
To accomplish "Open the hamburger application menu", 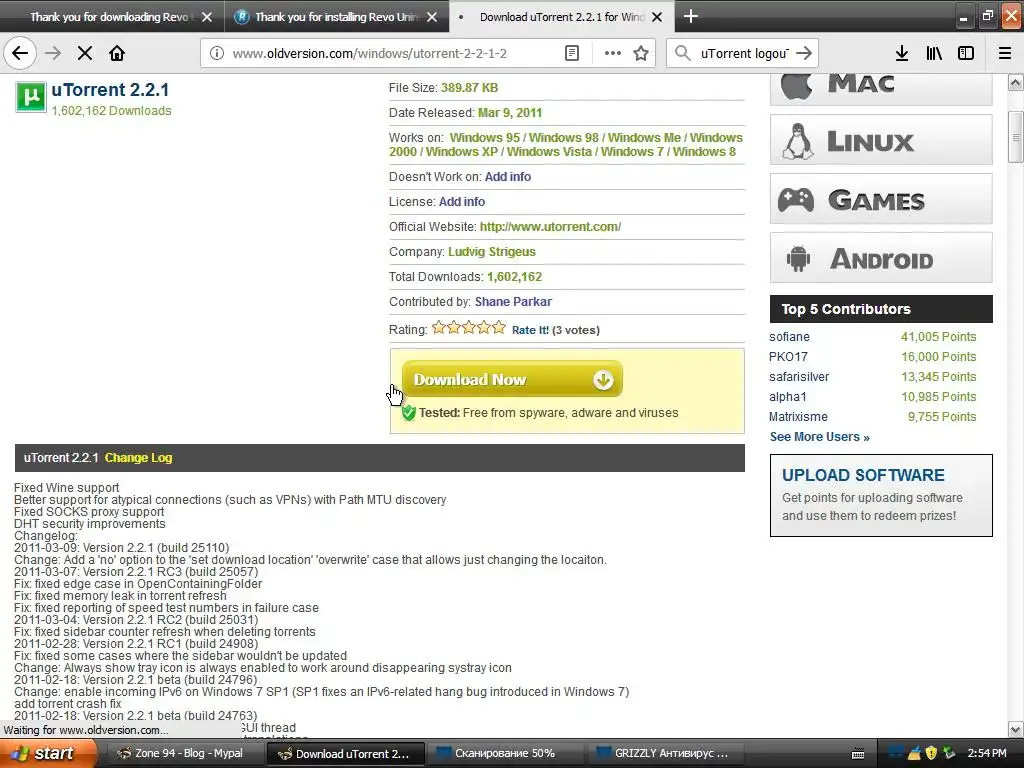I will (1005, 53).
